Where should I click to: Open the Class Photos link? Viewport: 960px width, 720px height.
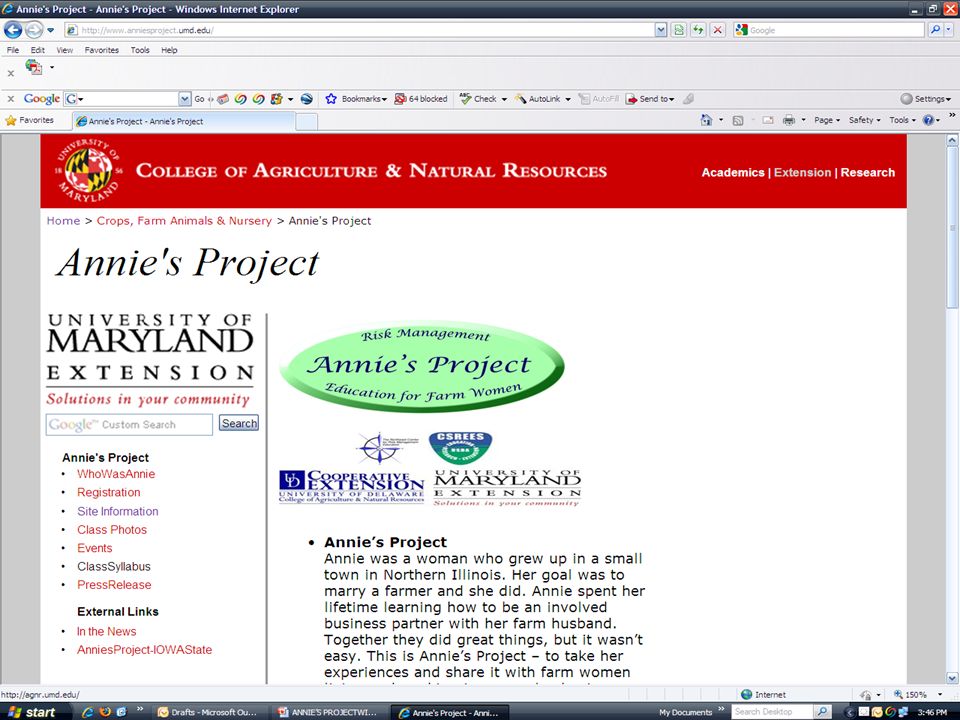click(x=112, y=530)
